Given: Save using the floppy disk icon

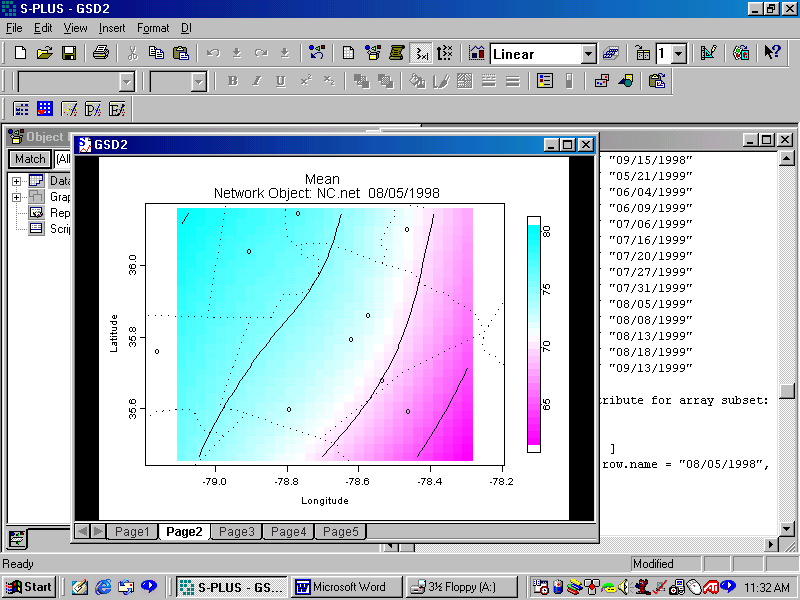Looking at the screenshot, I should tap(69, 53).
